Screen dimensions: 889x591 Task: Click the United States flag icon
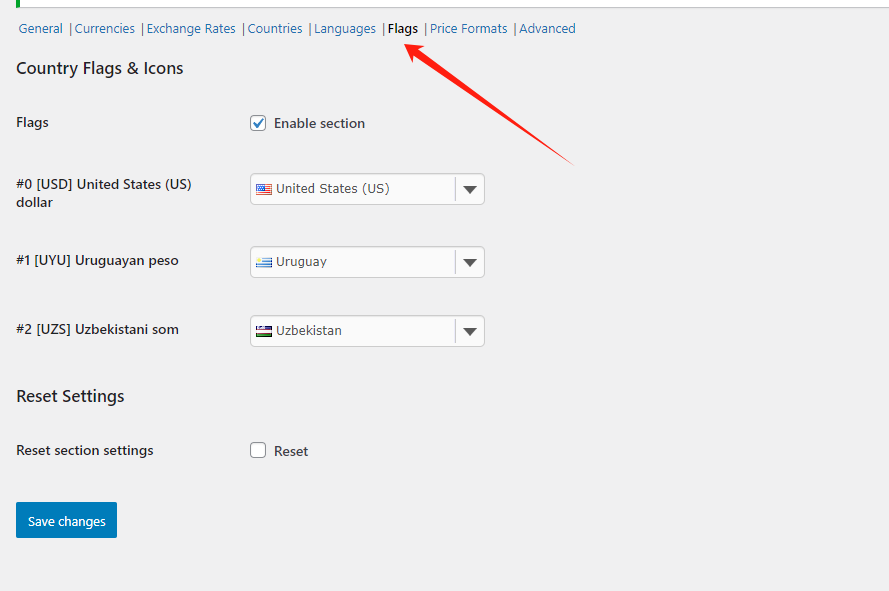(264, 189)
